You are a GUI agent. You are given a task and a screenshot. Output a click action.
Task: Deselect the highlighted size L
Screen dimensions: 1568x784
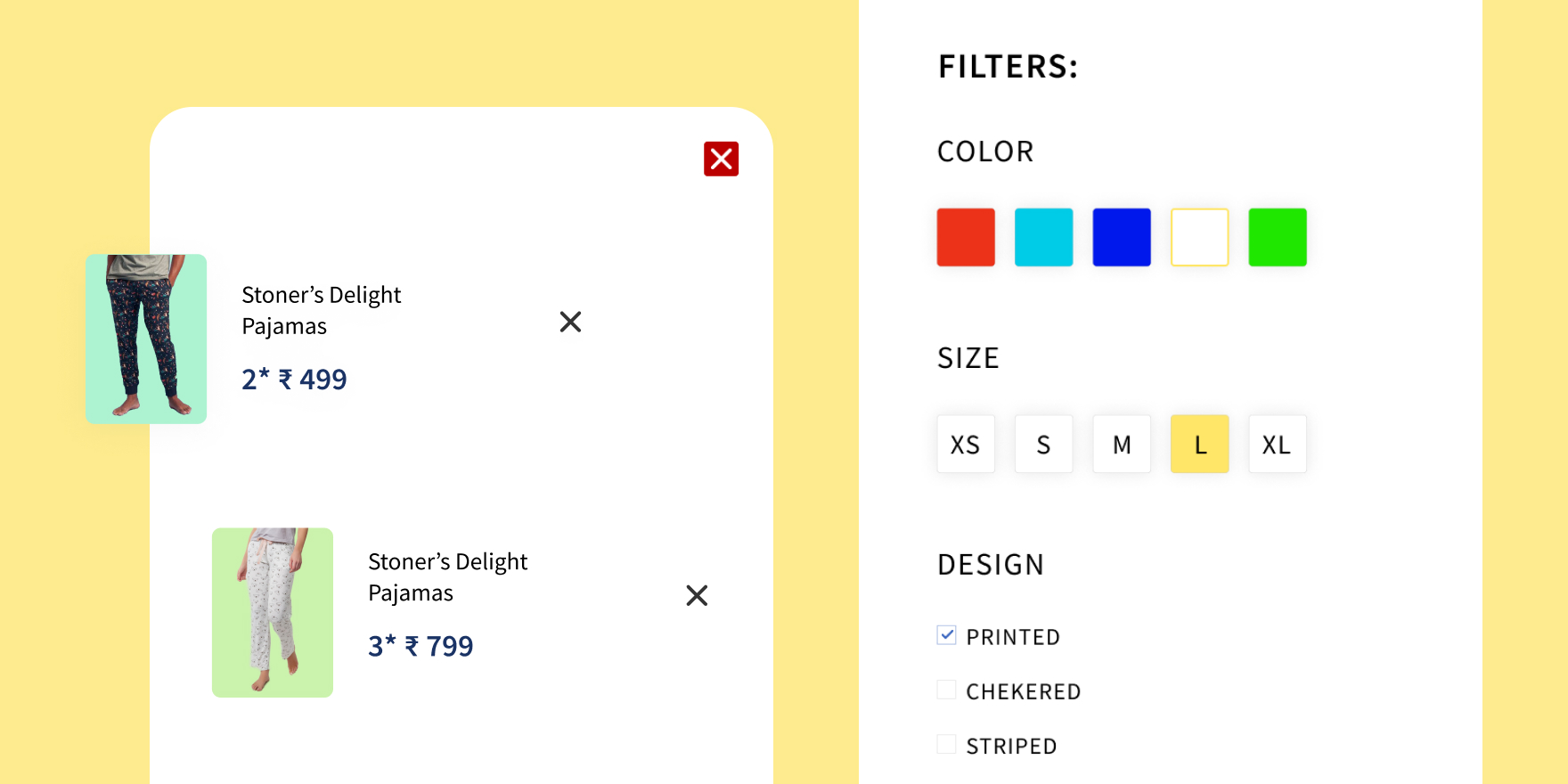coord(1199,444)
